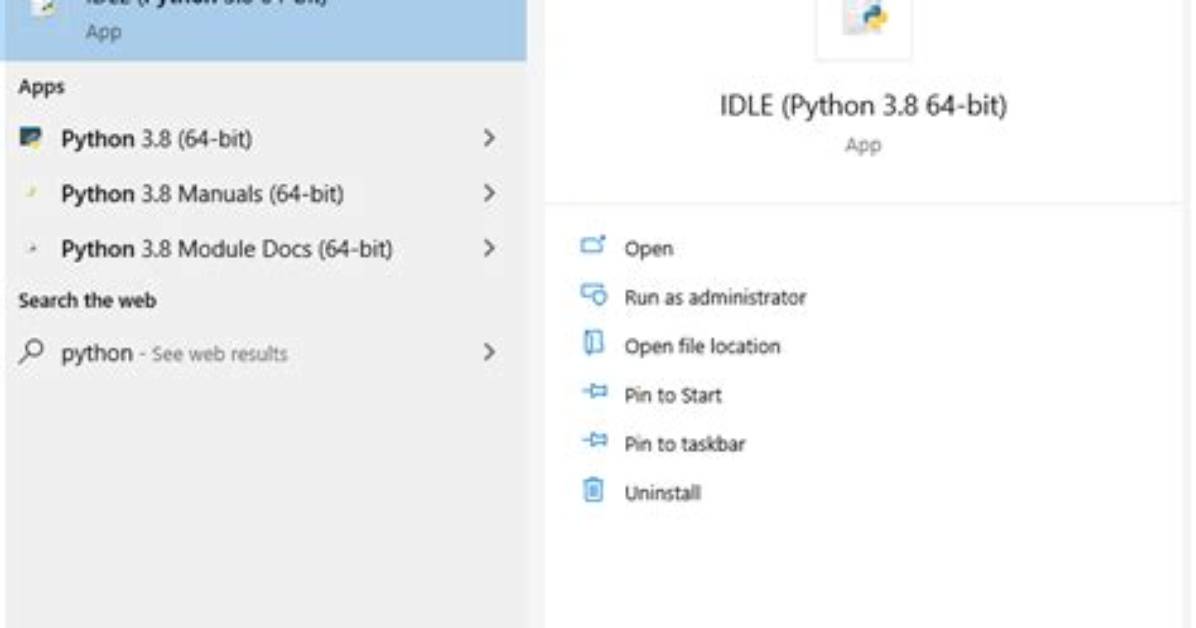1196x628 pixels.
Task: Choose Open for IDLE
Action: [x=648, y=249]
